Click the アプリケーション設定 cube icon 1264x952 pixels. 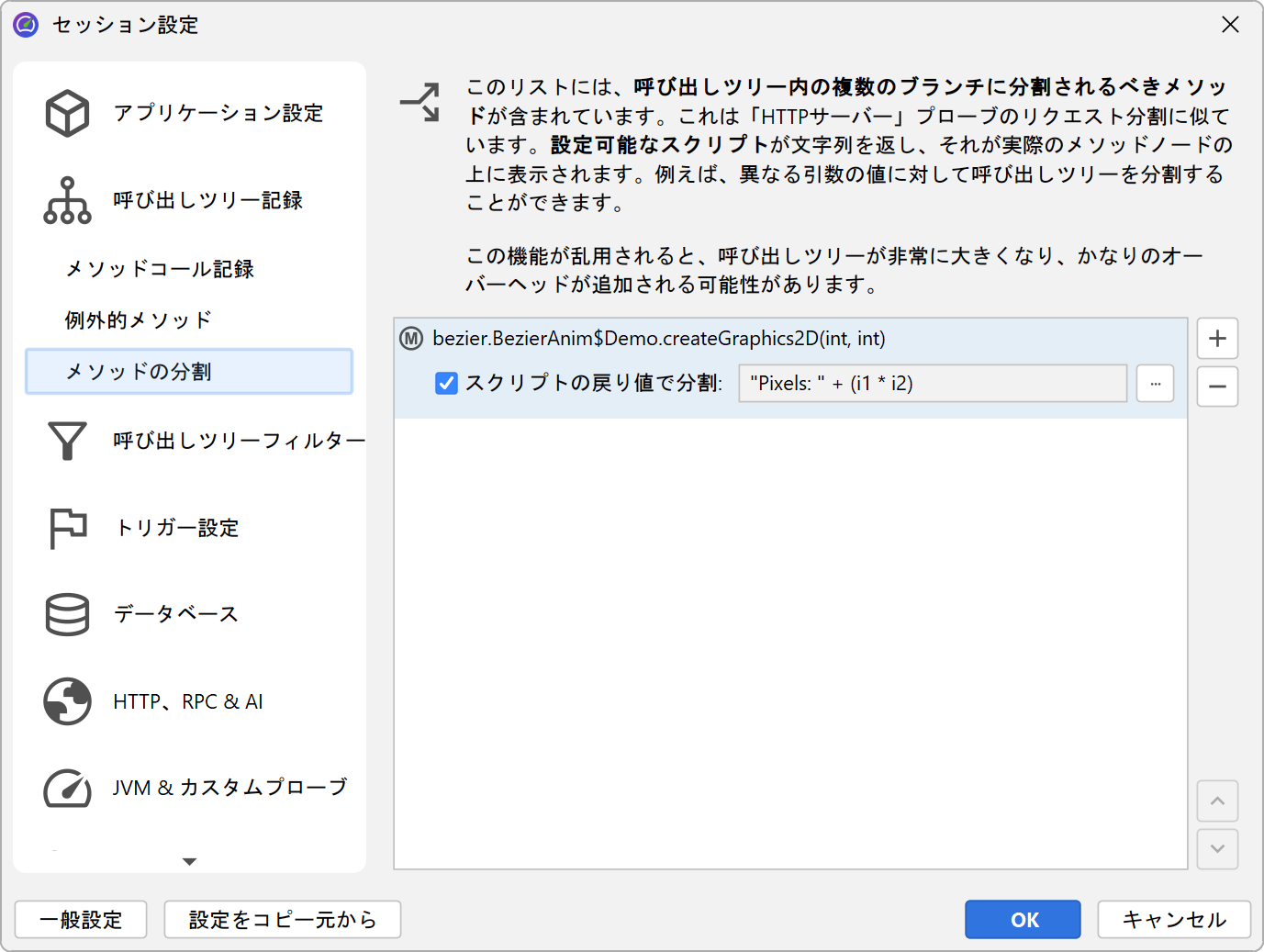tap(67, 114)
